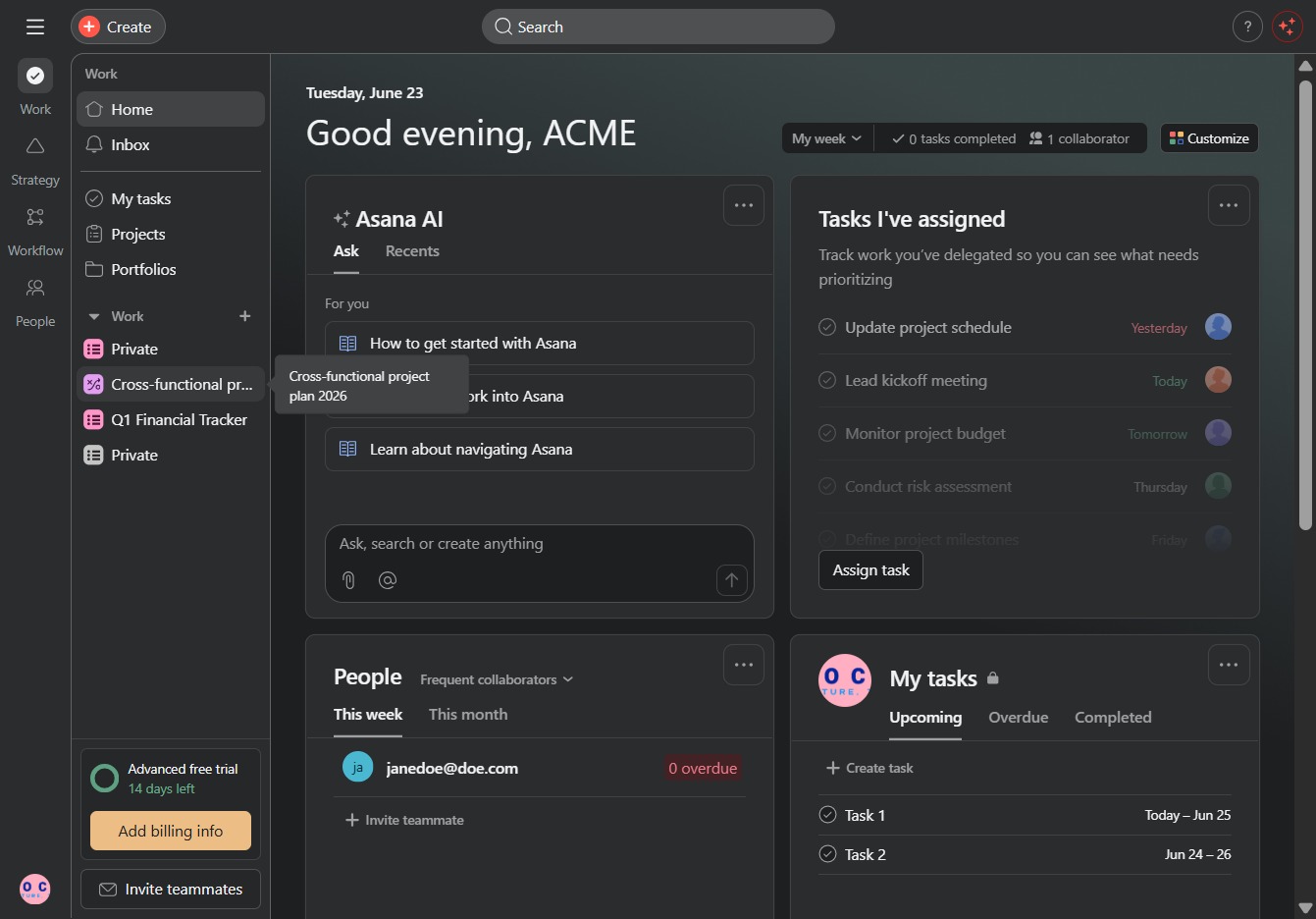Open Portfolios in the sidebar

(x=171, y=269)
